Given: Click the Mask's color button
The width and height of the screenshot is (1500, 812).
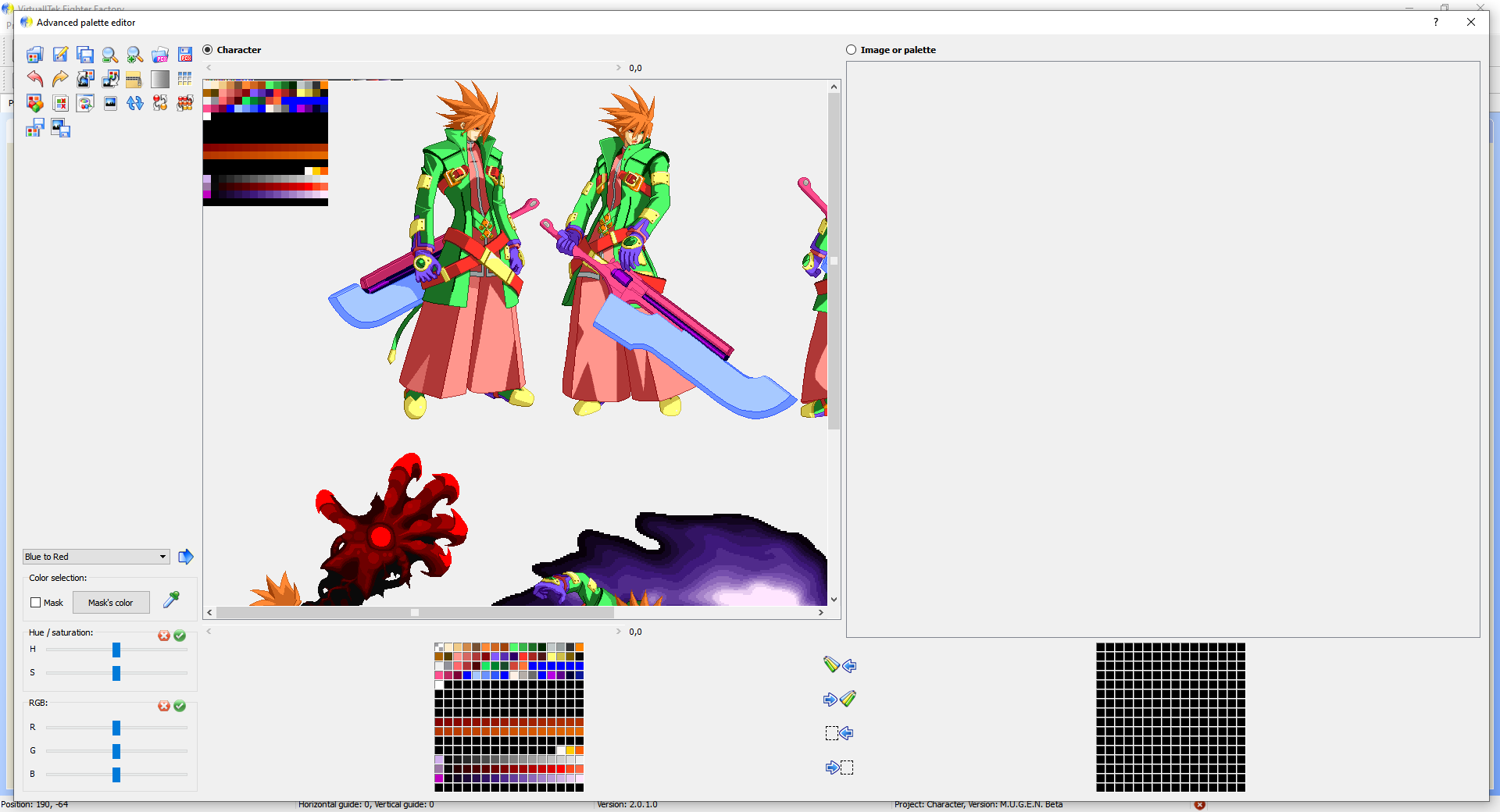Looking at the screenshot, I should (111, 603).
